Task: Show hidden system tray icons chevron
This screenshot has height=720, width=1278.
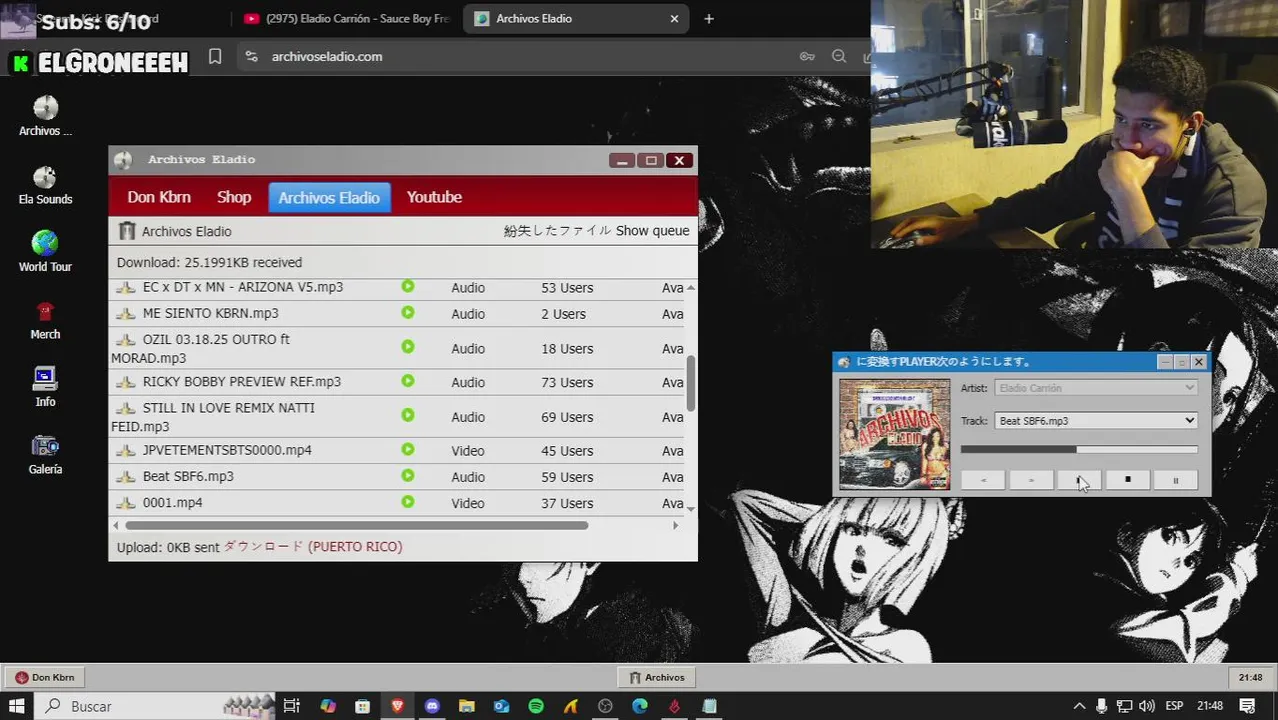Action: [x=1079, y=706]
